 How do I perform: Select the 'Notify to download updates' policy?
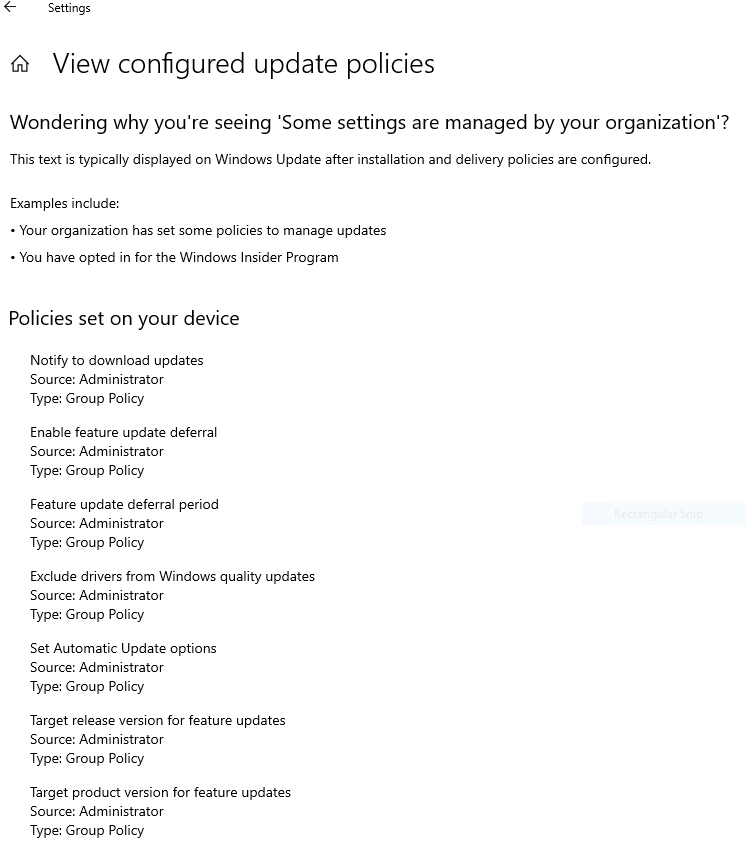[116, 360]
